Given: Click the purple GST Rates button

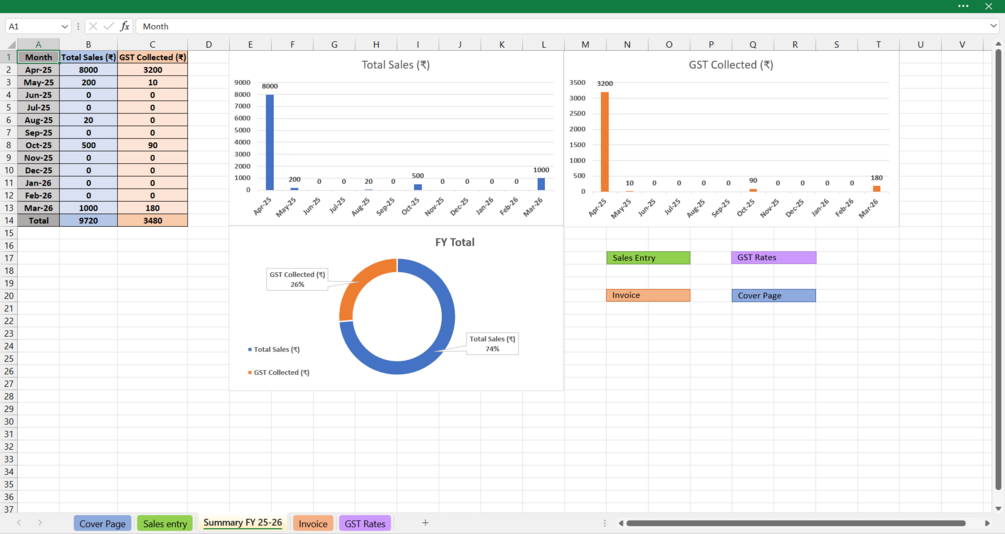Looking at the screenshot, I should click(x=774, y=258).
